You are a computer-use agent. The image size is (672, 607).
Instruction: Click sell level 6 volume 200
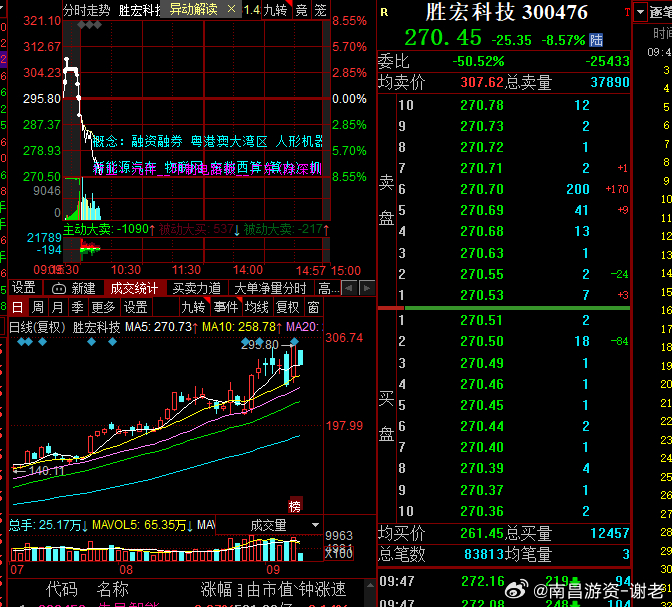[578, 189]
